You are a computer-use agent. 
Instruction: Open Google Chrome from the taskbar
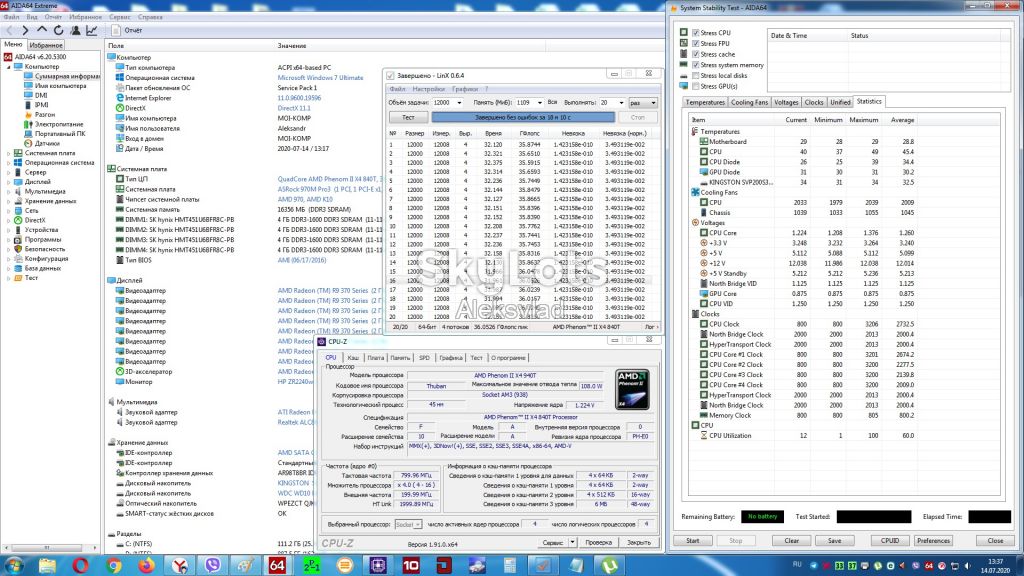[x=114, y=565]
